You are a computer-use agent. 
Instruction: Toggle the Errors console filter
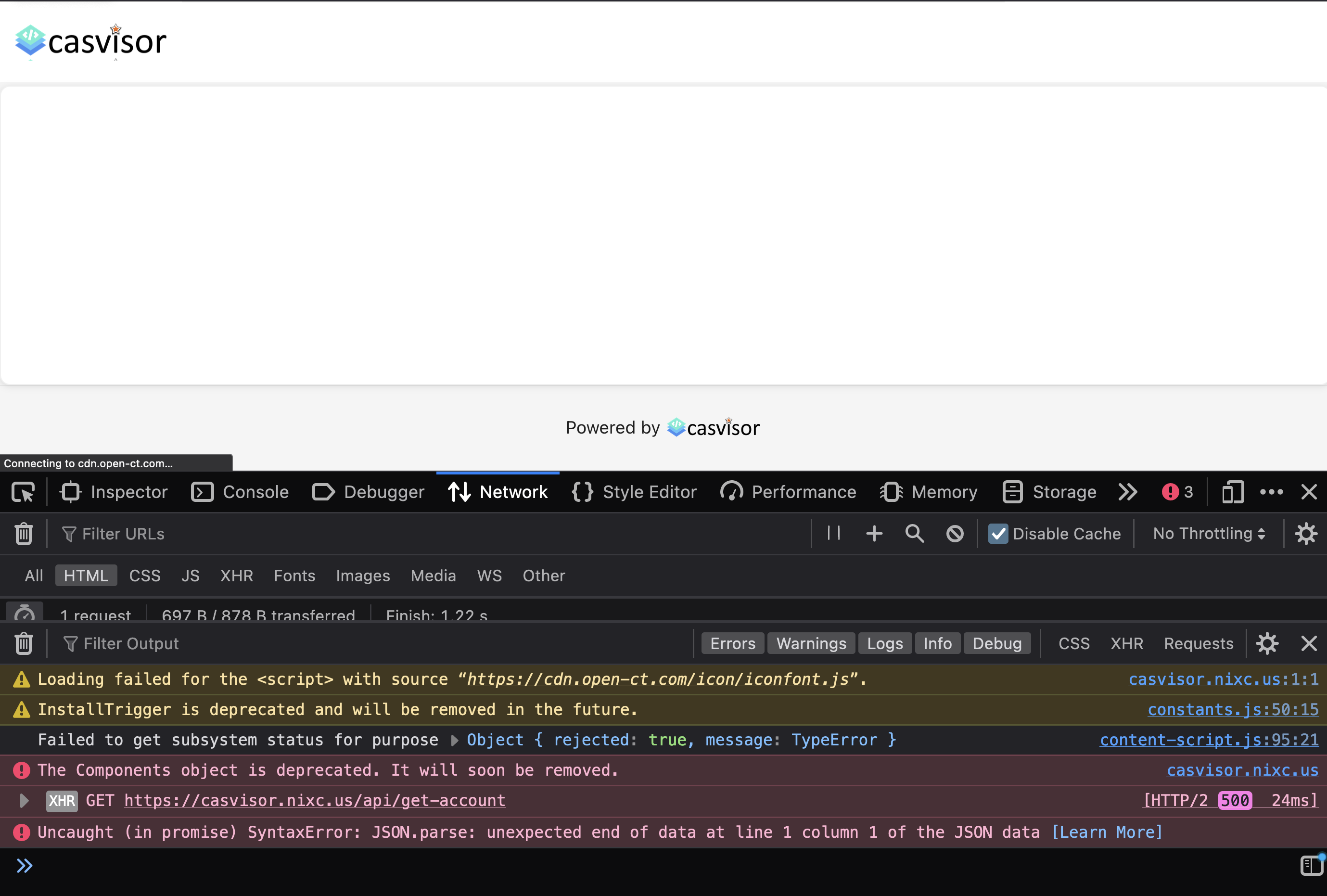733,643
